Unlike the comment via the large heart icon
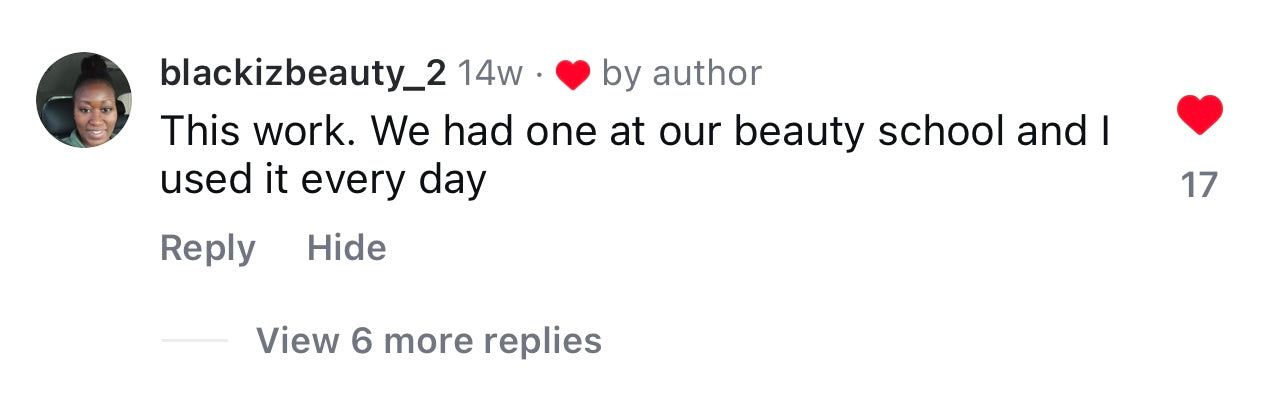The image size is (1284, 414). click(x=1199, y=116)
